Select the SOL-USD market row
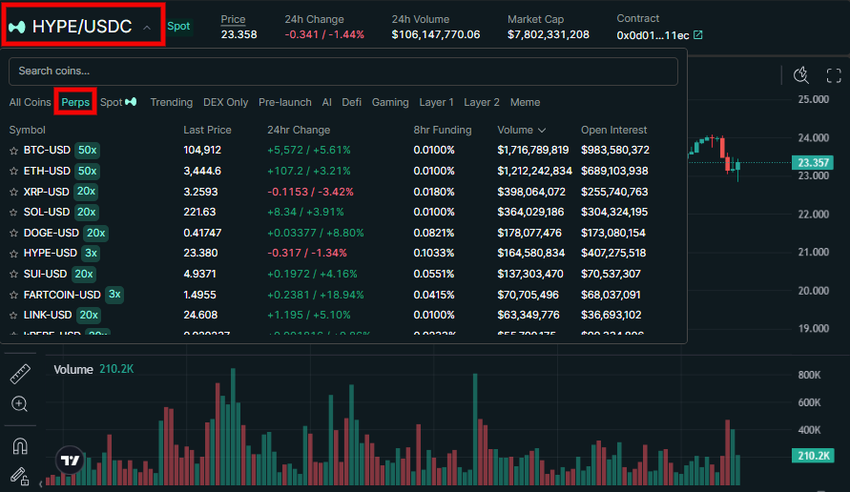850x492 pixels. (343, 212)
